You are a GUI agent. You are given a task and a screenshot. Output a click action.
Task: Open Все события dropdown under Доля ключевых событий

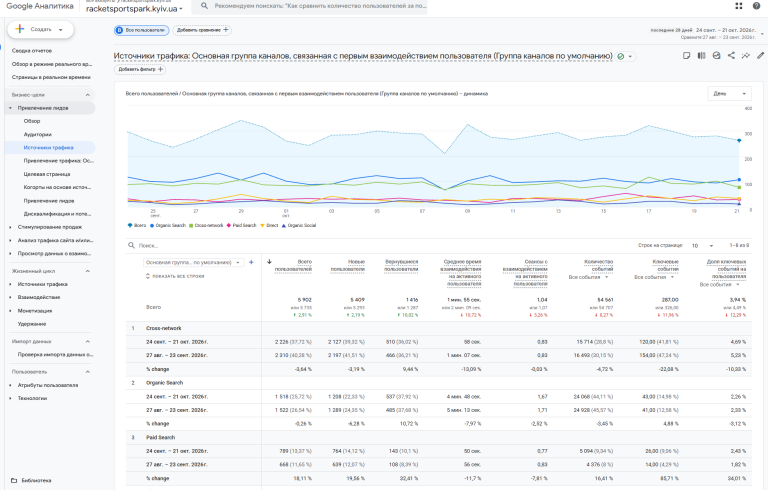pyautogui.click(x=720, y=285)
